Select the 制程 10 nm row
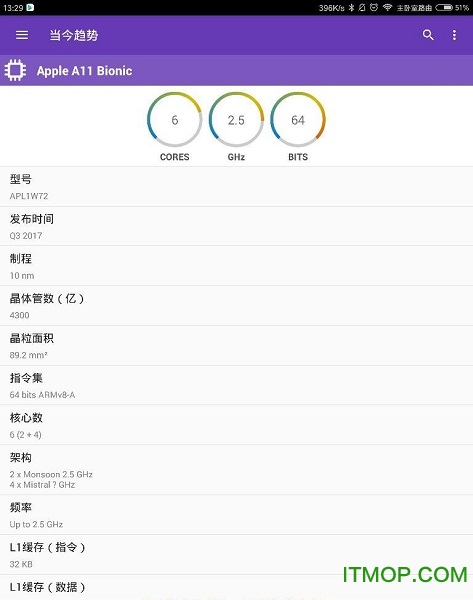 (236, 266)
